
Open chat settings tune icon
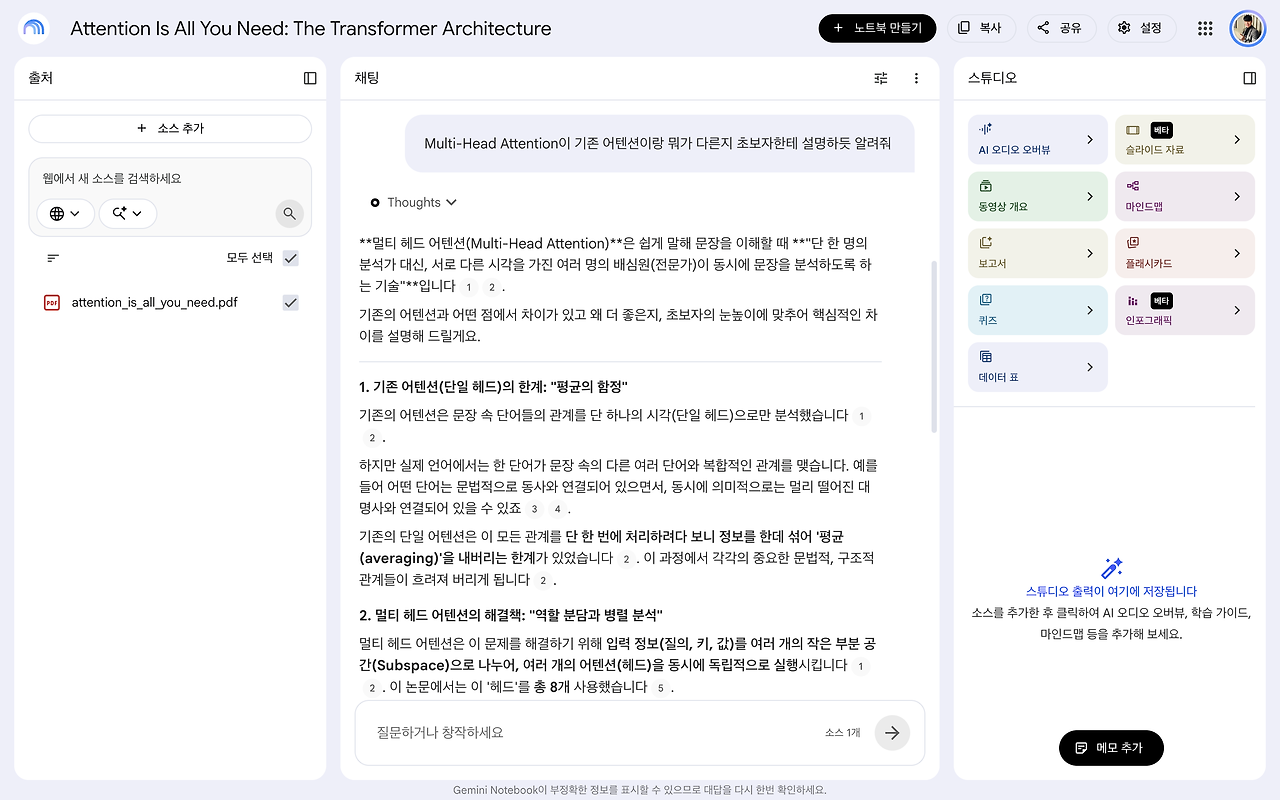[881, 78]
